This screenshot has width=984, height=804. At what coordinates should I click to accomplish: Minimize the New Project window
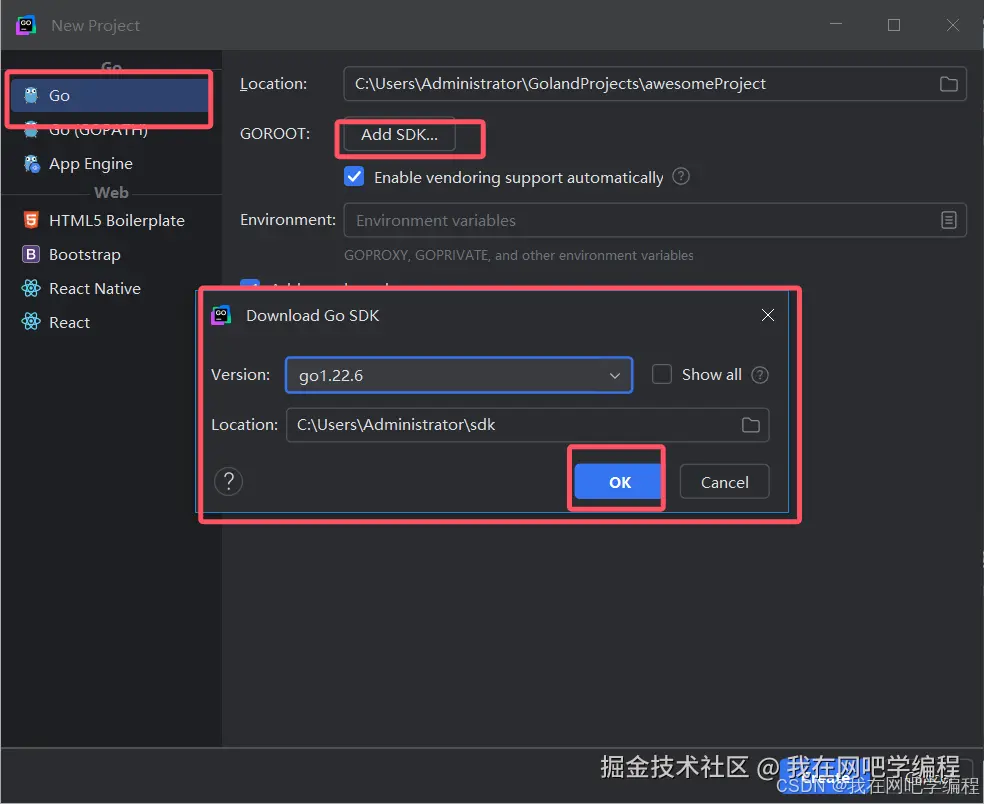[836, 25]
